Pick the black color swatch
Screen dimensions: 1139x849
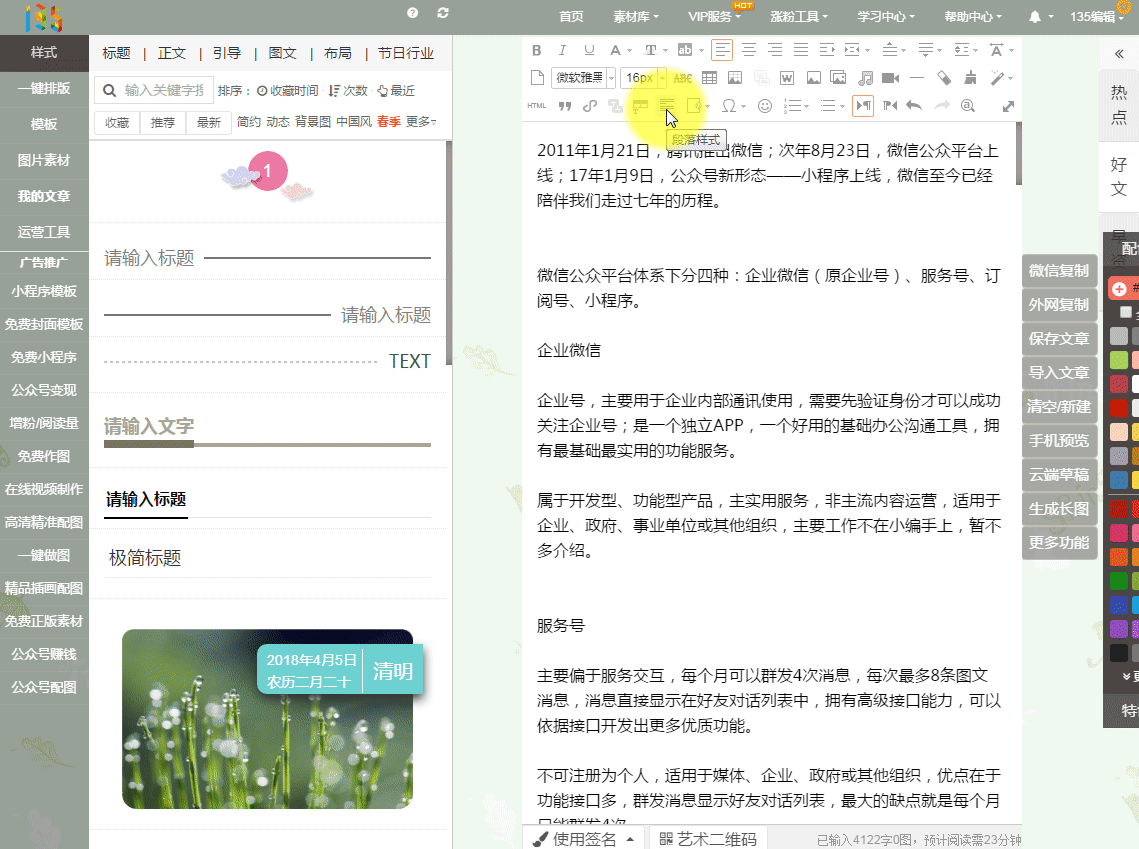click(1119, 653)
